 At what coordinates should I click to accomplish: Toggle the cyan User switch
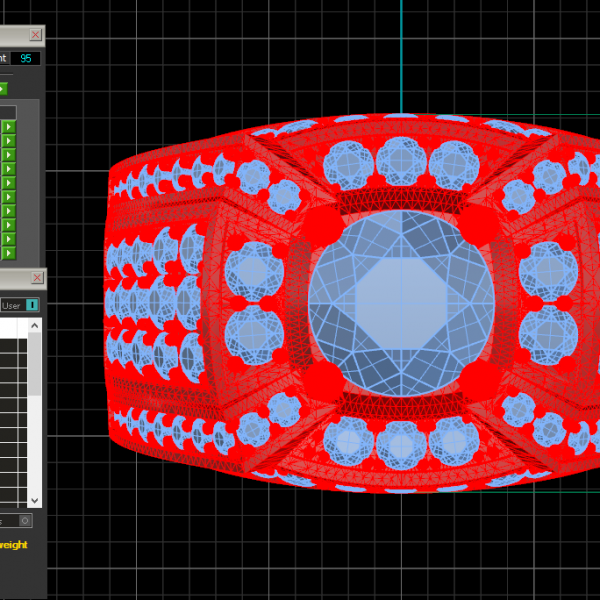[x=32, y=304]
